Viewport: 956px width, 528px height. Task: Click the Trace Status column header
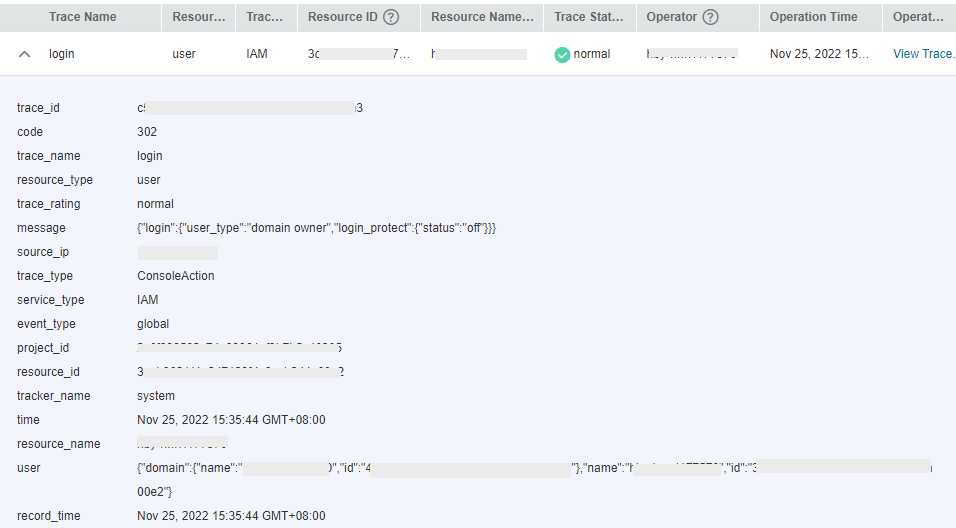(x=589, y=17)
